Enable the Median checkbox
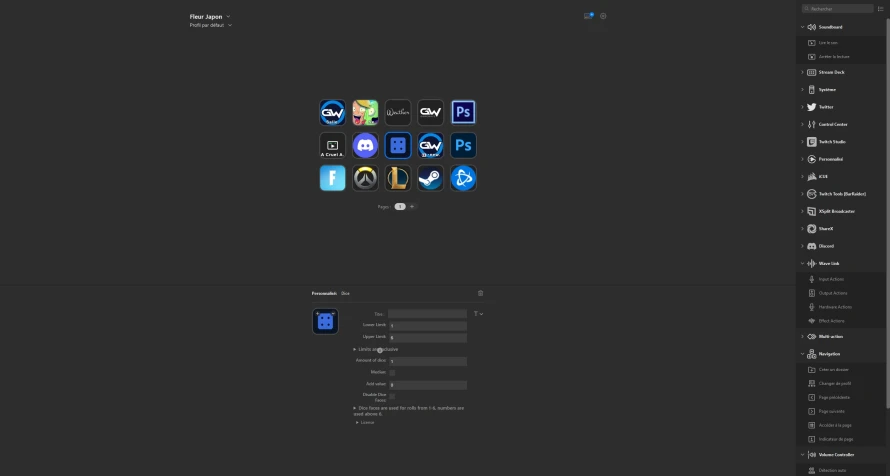890x476 pixels. pyautogui.click(x=392, y=373)
